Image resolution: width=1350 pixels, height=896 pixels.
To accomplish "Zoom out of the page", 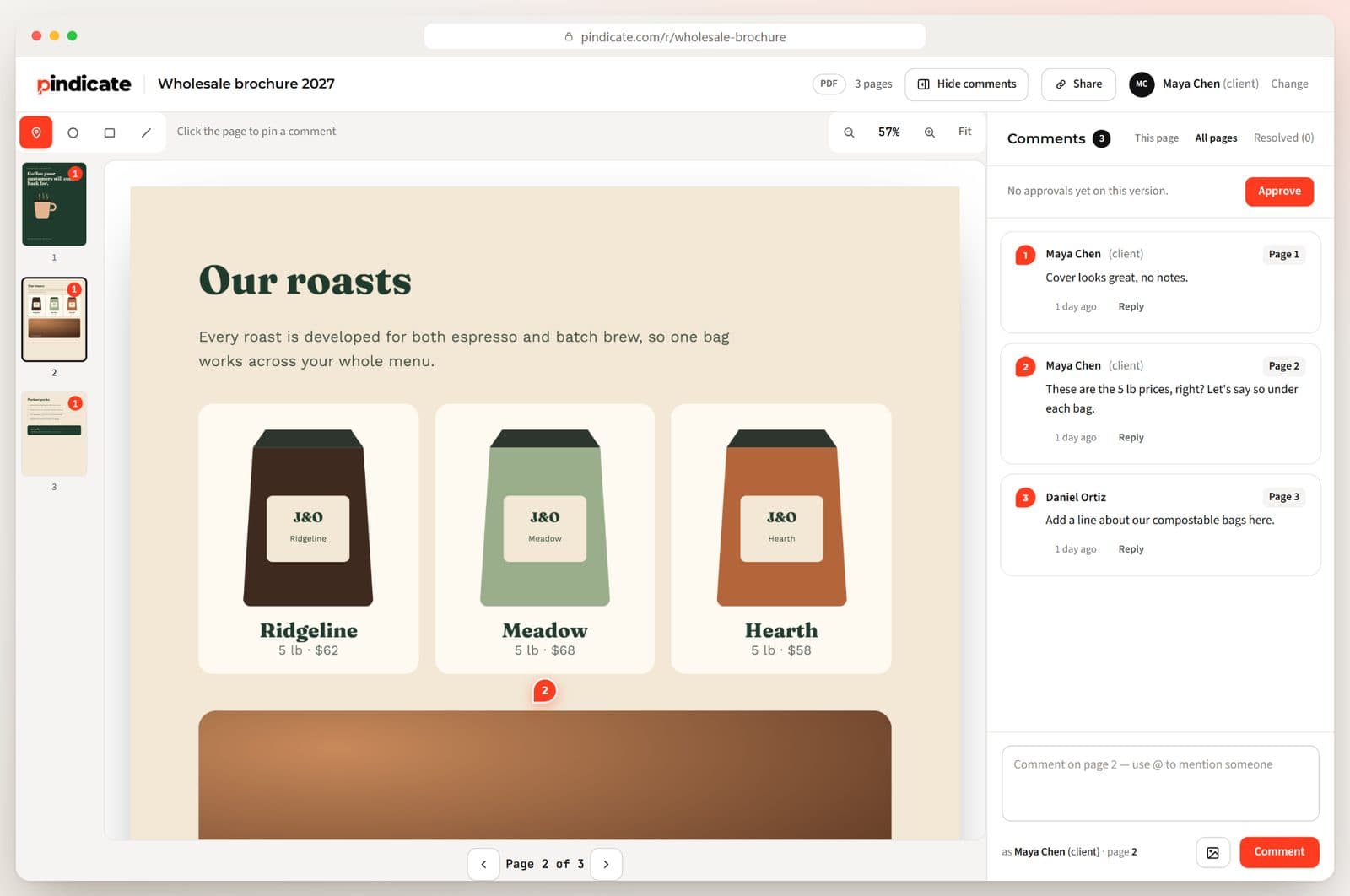I will click(849, 132).
